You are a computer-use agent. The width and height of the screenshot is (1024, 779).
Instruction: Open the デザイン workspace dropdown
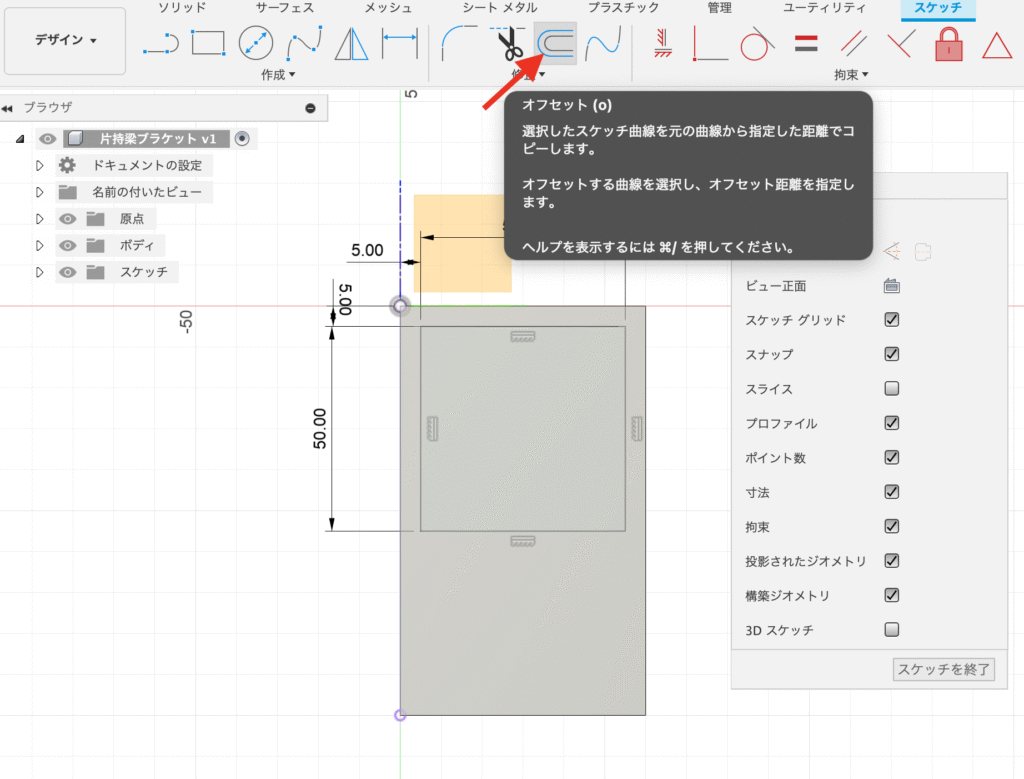click(64, 41)
